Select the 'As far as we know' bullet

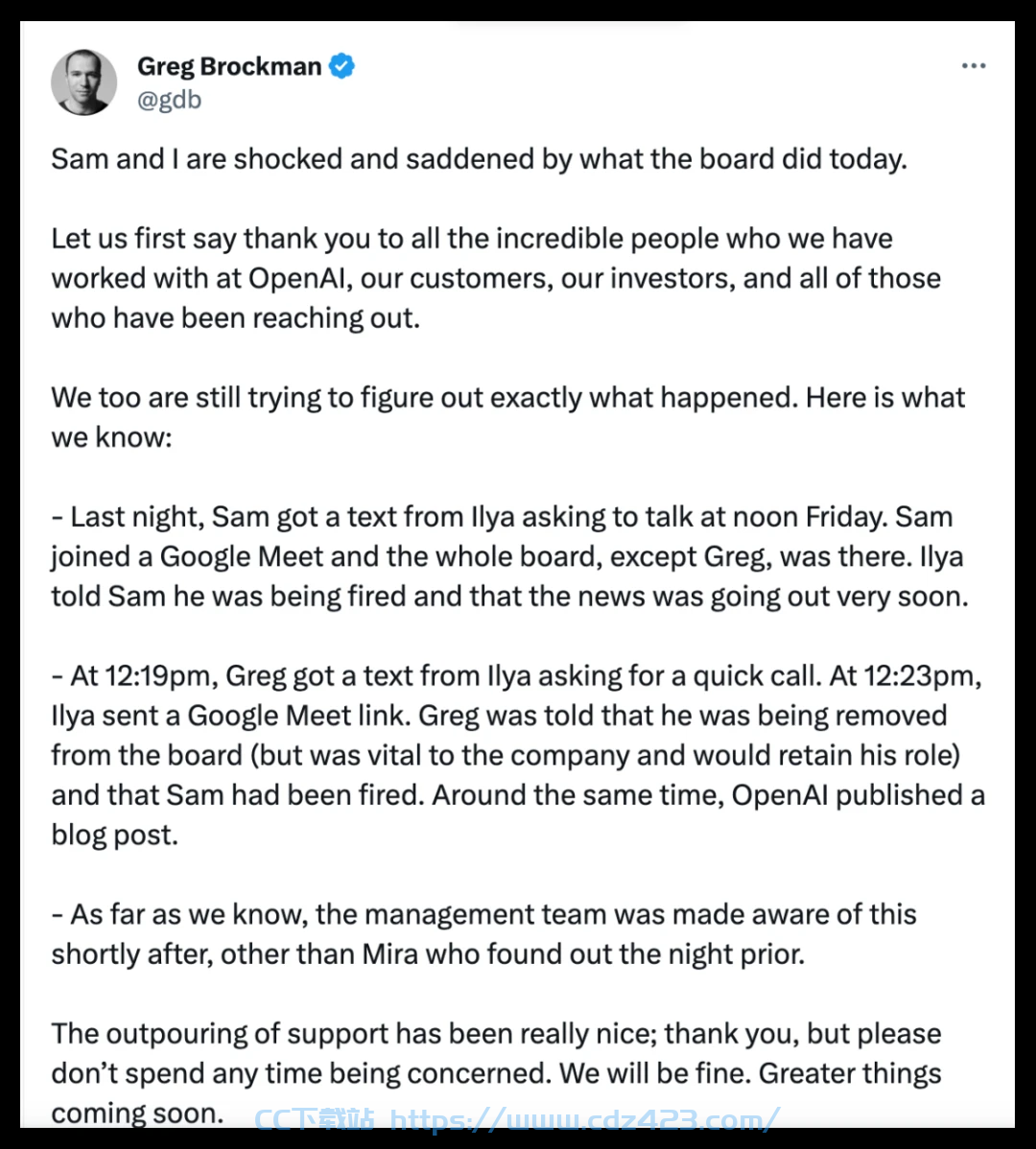[483, 934]
